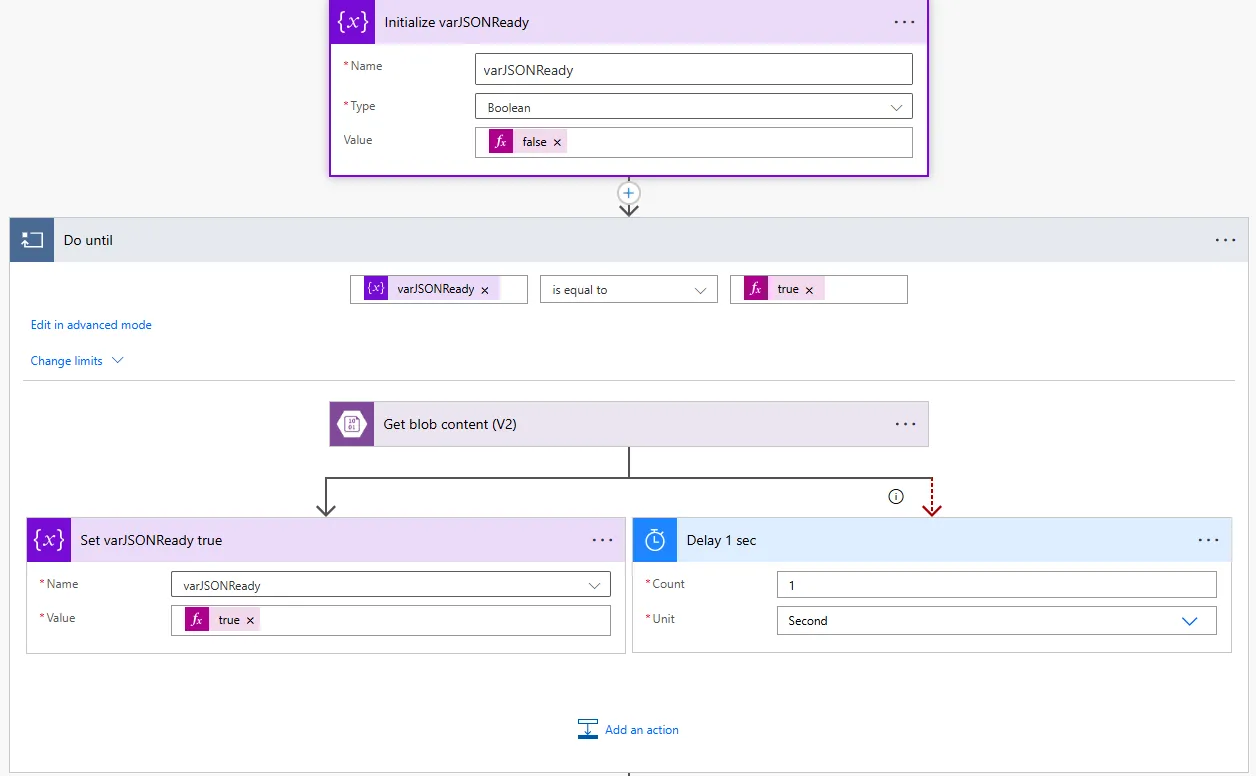Click the Set varJSONReady true variable icon

[49, 540]
